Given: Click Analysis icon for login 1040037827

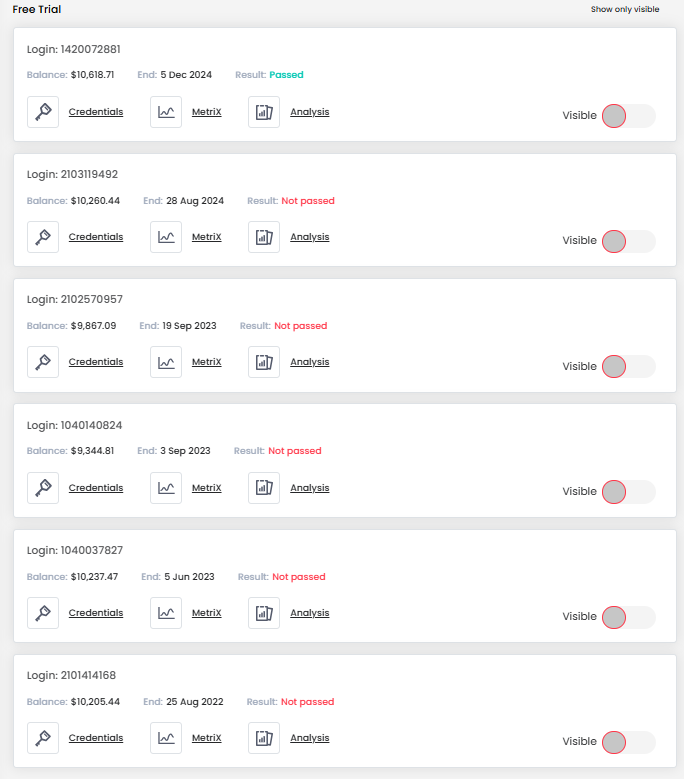Looking at the screenshot, I should click(264, 613).
